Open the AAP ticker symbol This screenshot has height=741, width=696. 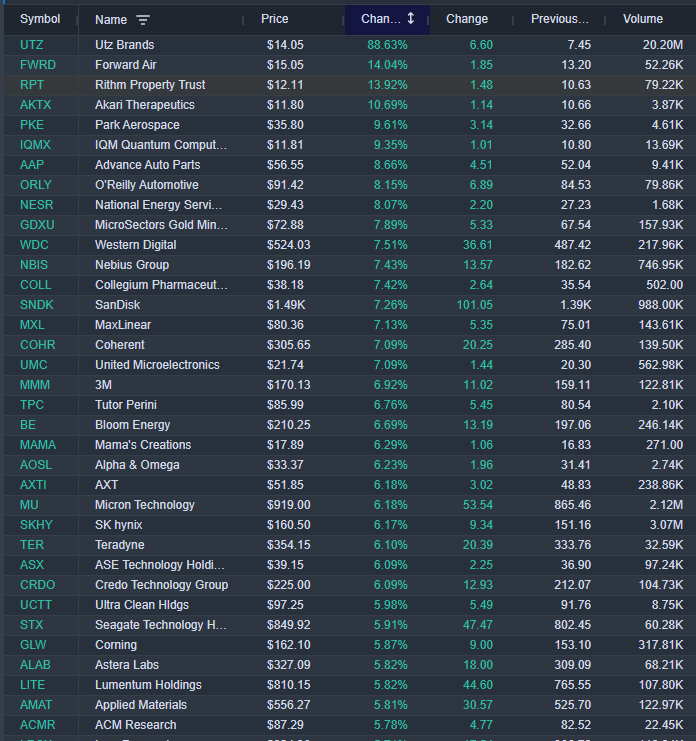coord(32,165)
